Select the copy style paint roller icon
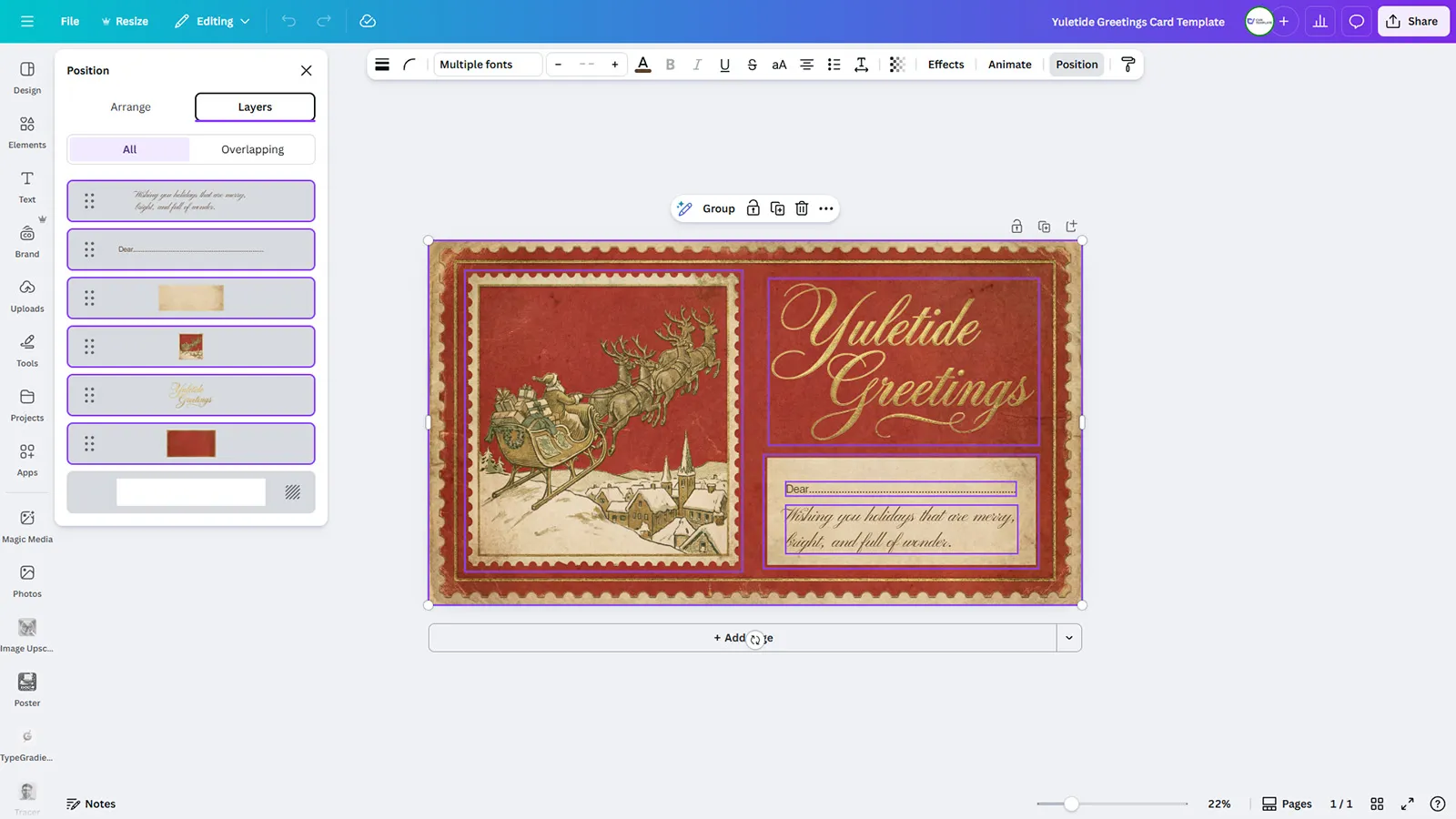 pos(1128,65)
